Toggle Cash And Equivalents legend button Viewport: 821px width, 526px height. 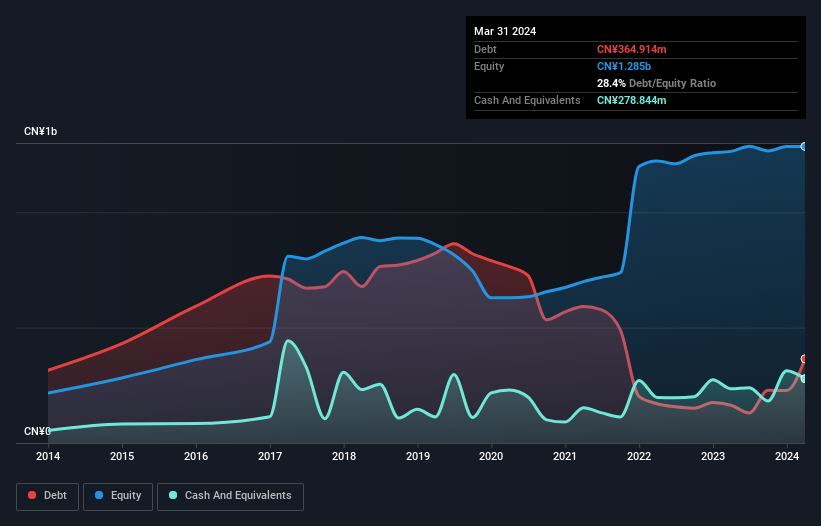click(x=230, y=496)
